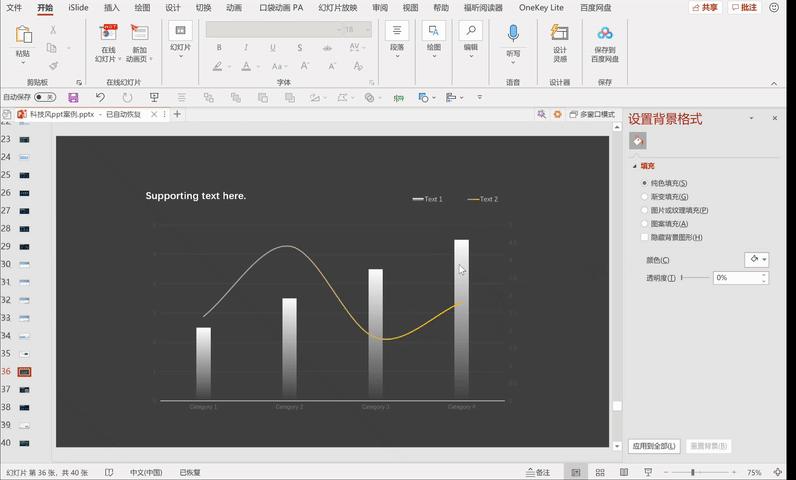Open the 段落 paragraph group icon
This screenshot has width=796, height=480.
tap(397, 30)
